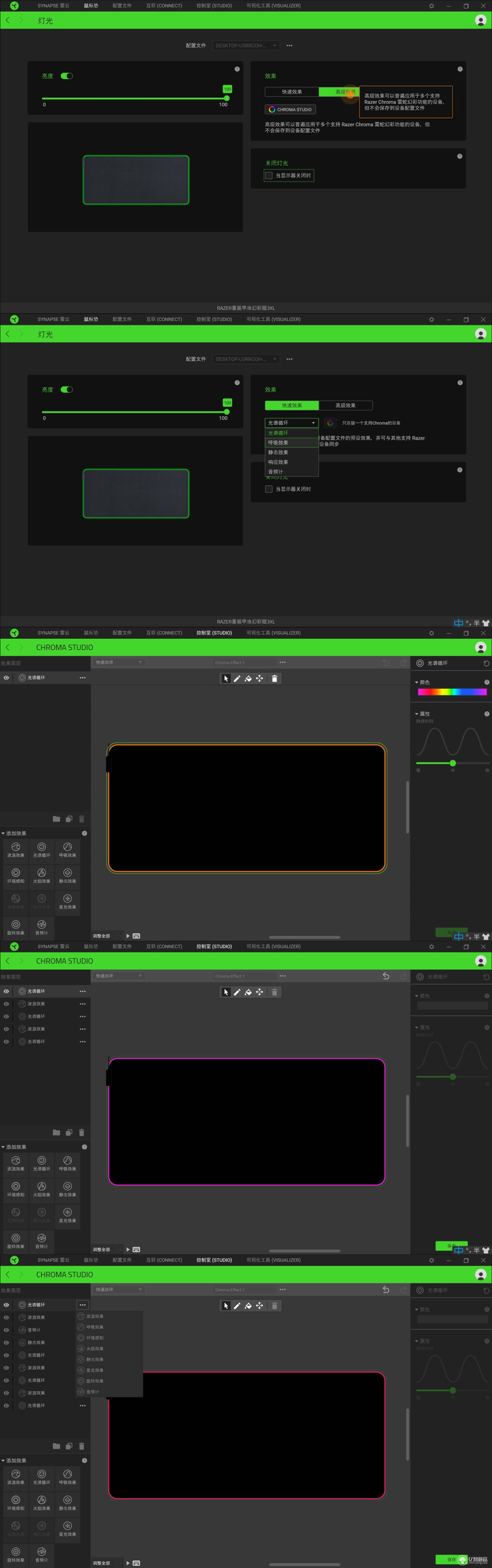Click Chroma sync icon beside 光谱循环 dropdown
The image size is (492, 1568).
tap(330, 423)
